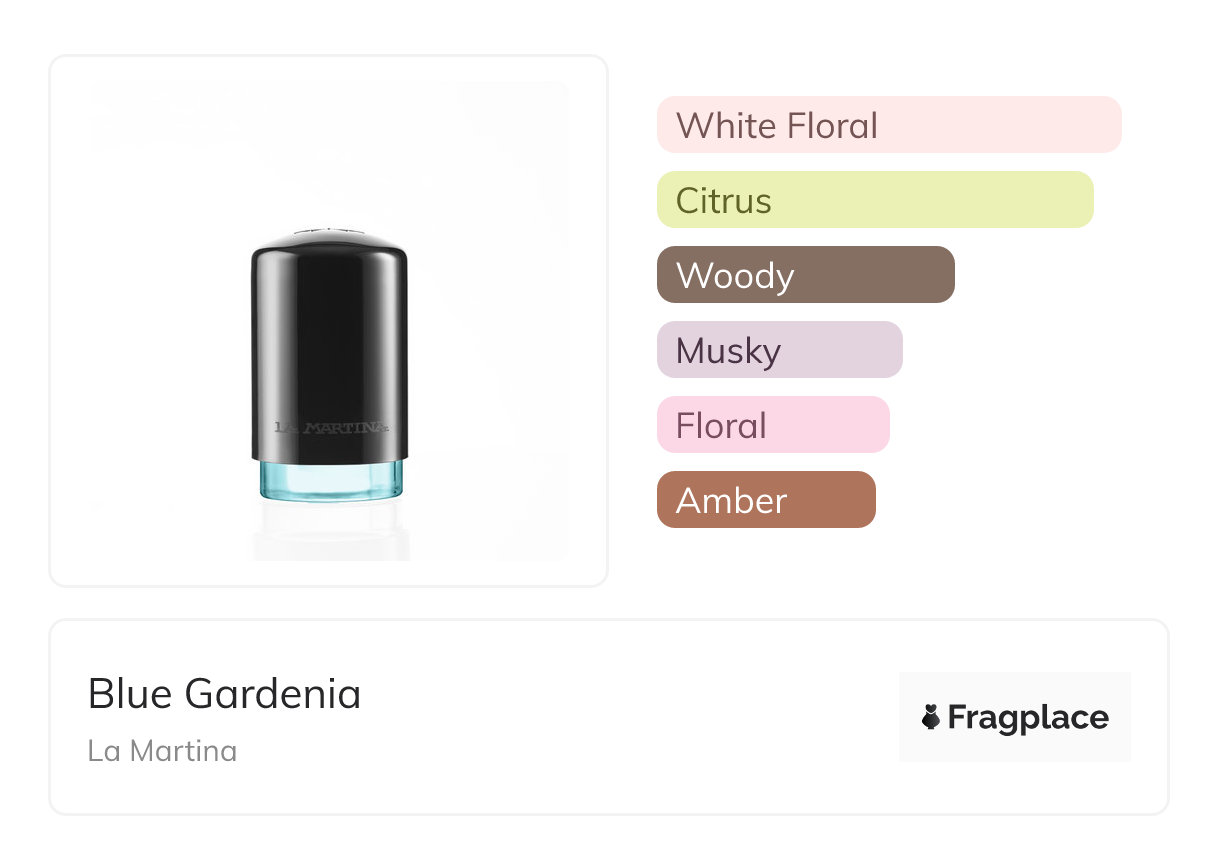Click the turquoise glass base of the bottle

pos(329,479)
